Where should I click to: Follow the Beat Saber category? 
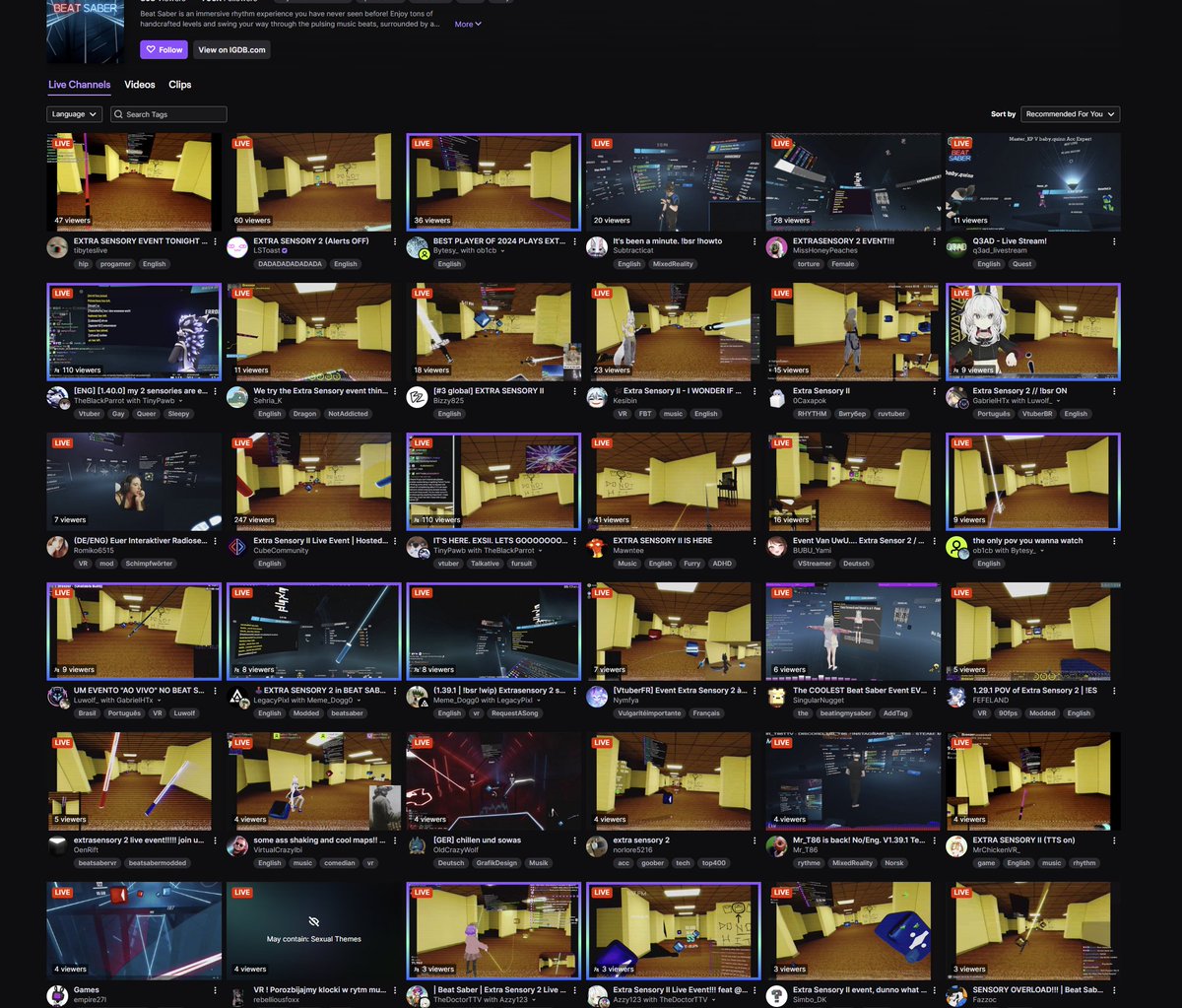click(x=164, y=49)
